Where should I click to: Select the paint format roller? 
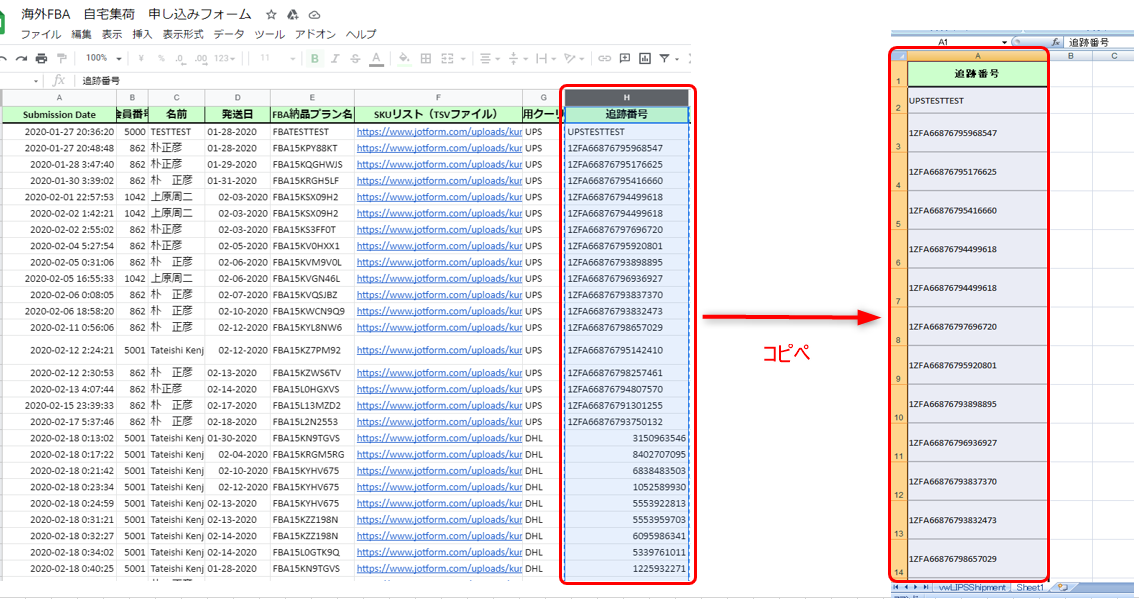tap(62, 59)
